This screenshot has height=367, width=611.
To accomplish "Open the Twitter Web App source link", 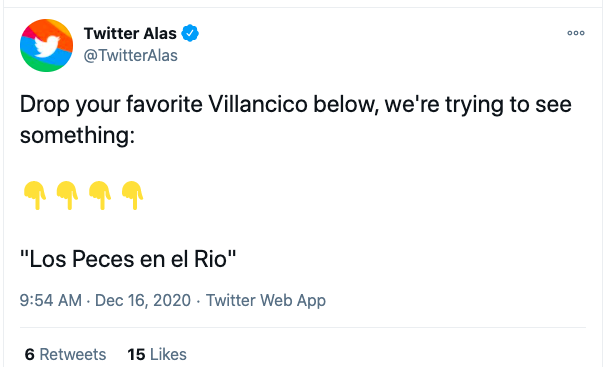I will pyautogui.click(x=266, y=301).
